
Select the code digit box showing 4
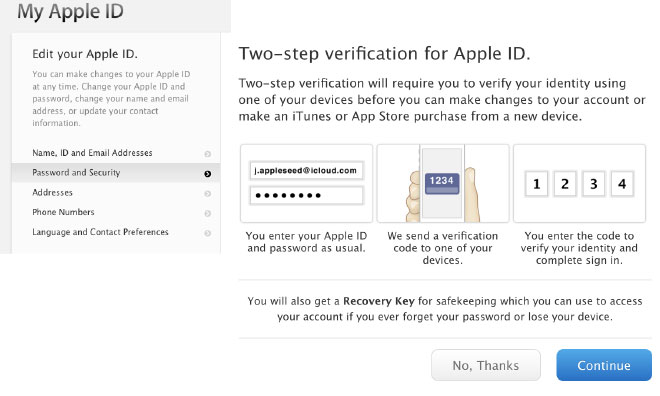point(622,183)
